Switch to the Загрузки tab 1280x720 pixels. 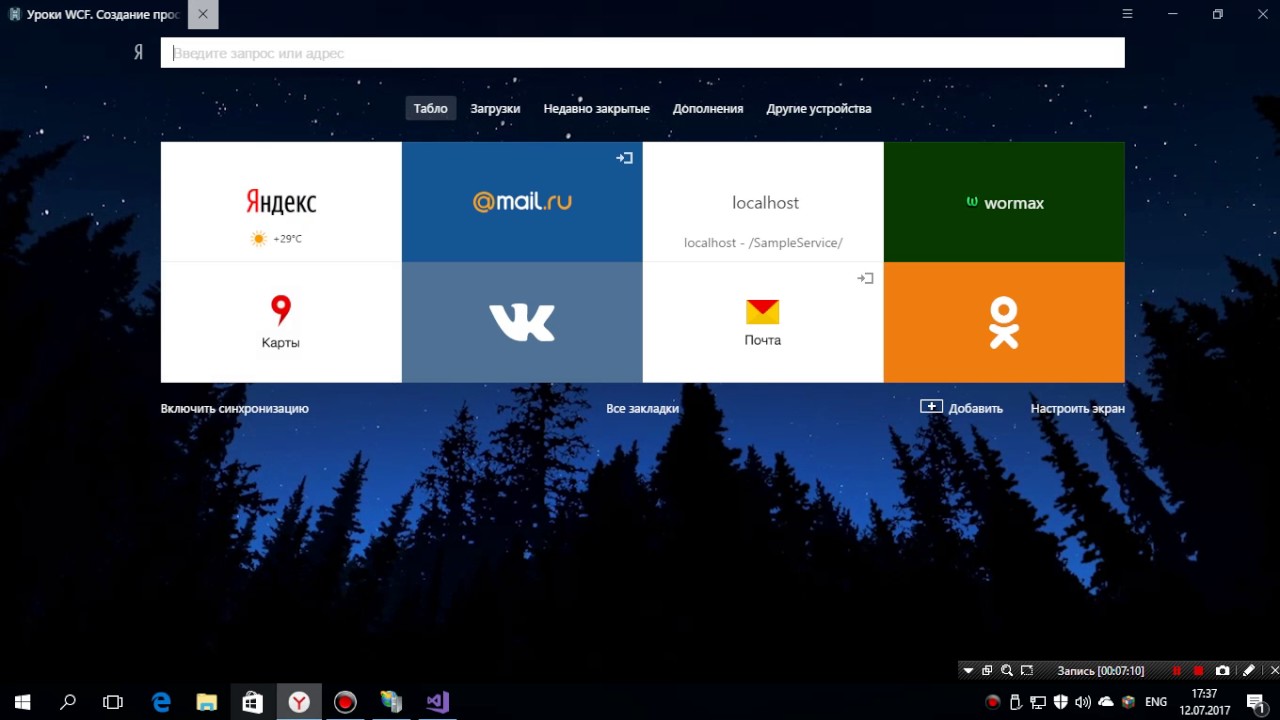coord(495,108)
